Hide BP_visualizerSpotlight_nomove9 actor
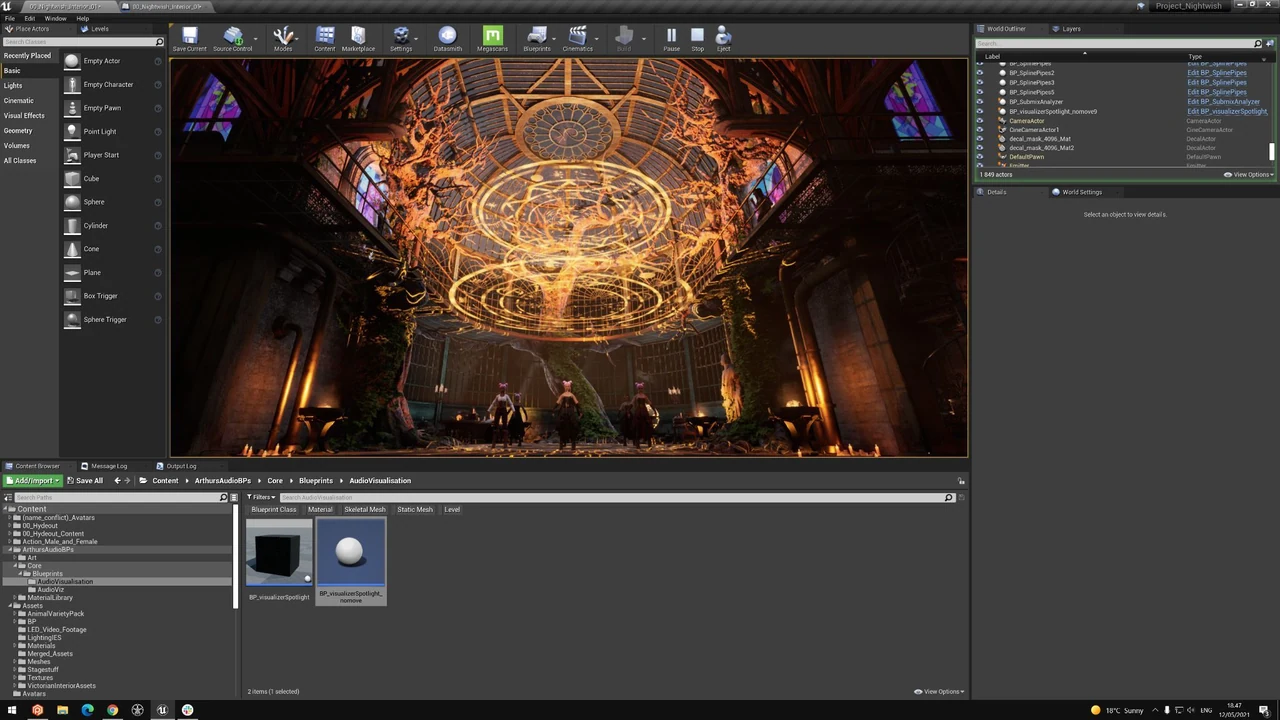This screenshot has width=1280, height=720. (979, 111)
